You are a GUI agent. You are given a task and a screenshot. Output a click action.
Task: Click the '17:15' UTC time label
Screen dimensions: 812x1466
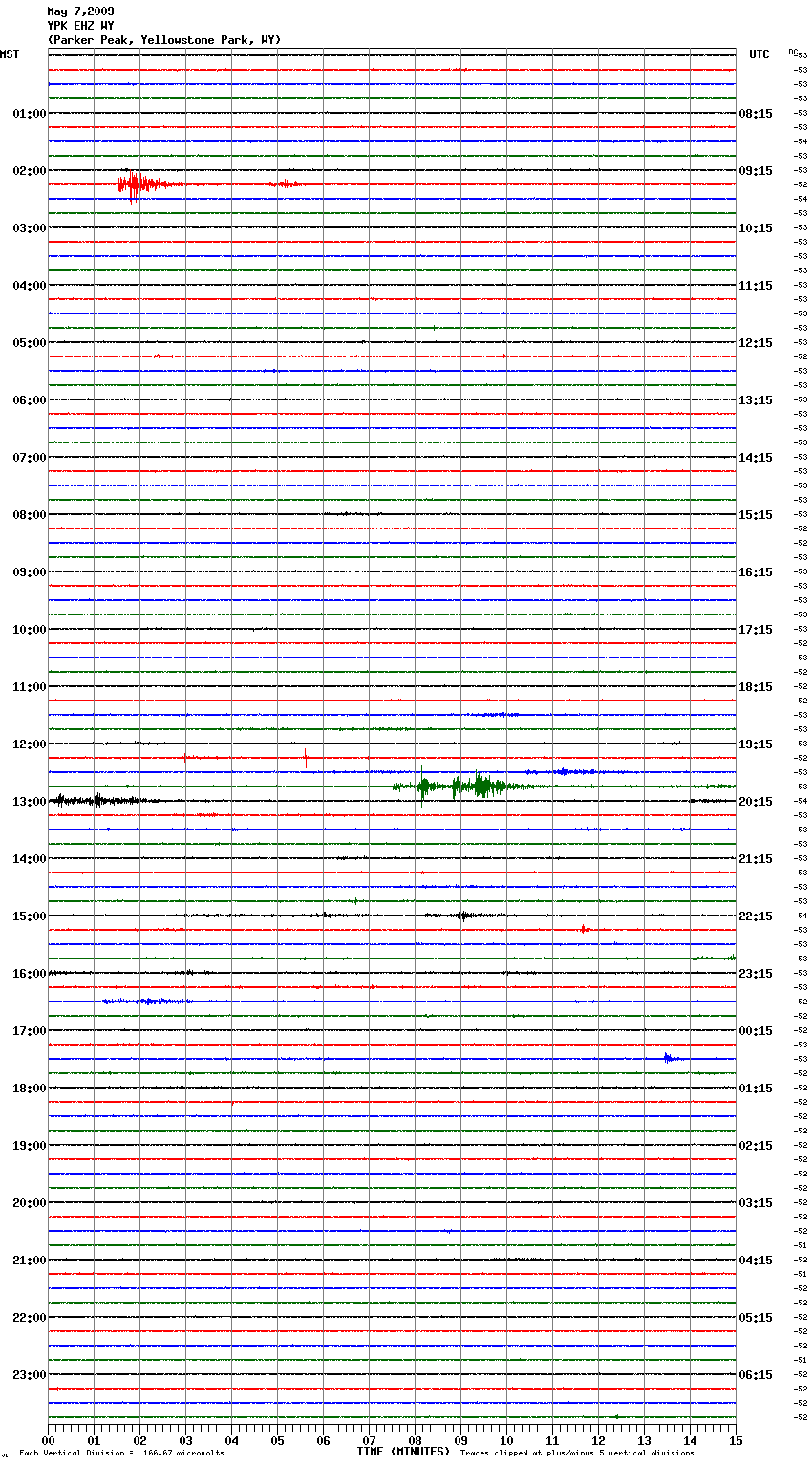(x=756, y=629)
